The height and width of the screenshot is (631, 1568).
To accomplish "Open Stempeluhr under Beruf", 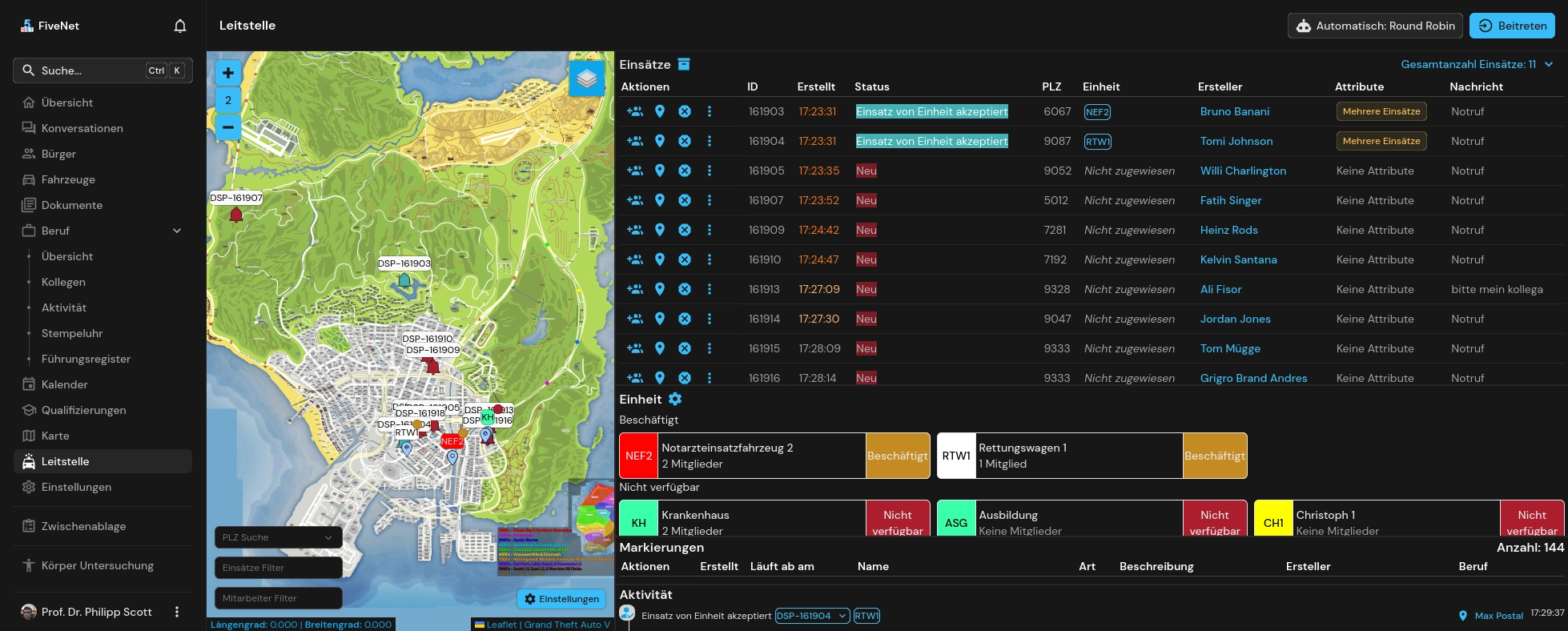I will coord(72,333).
